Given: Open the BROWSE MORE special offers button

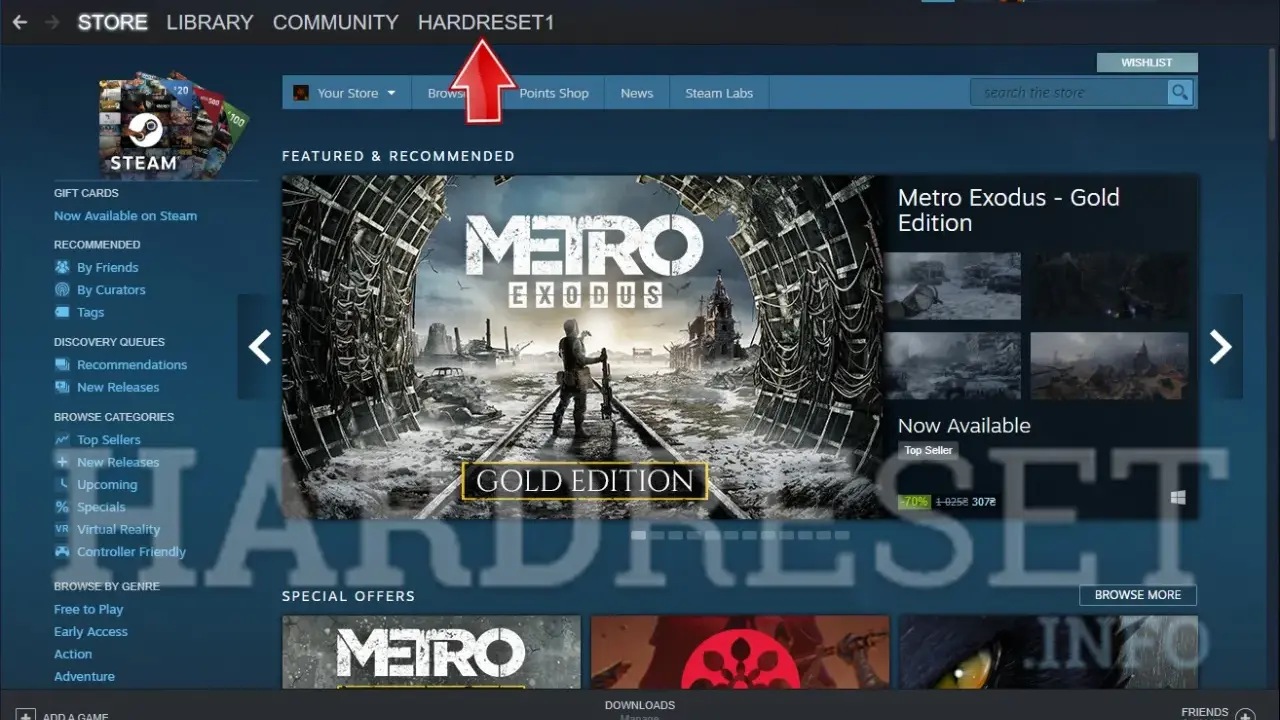Looking at the screenshot, I should [x=1138, y=595].
